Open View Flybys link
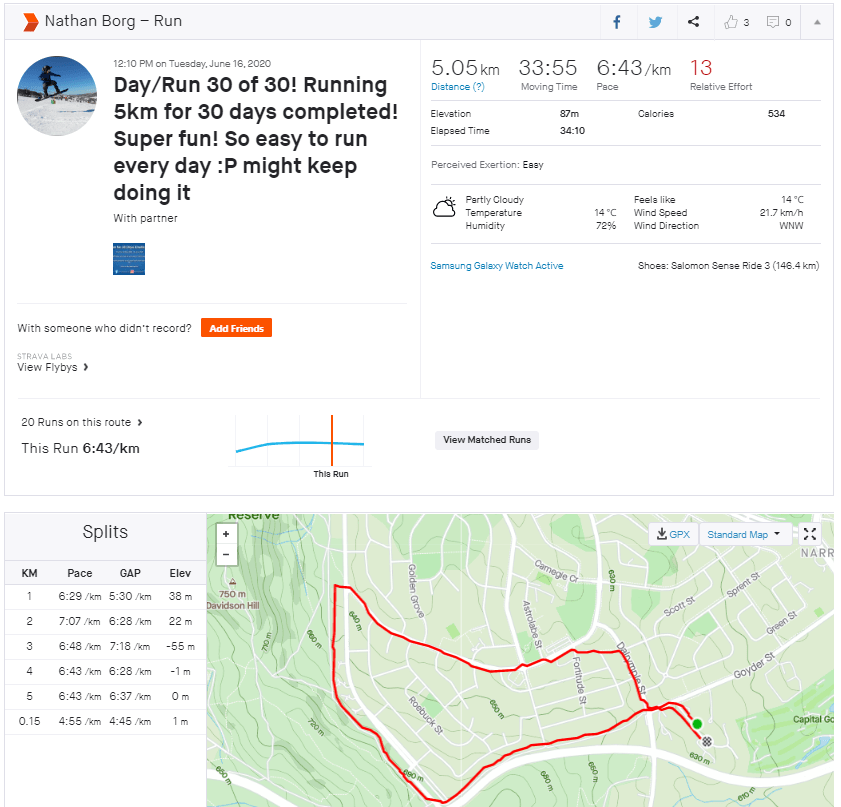Viewport: 841px width, 807px height. click(x=53, y=367)
